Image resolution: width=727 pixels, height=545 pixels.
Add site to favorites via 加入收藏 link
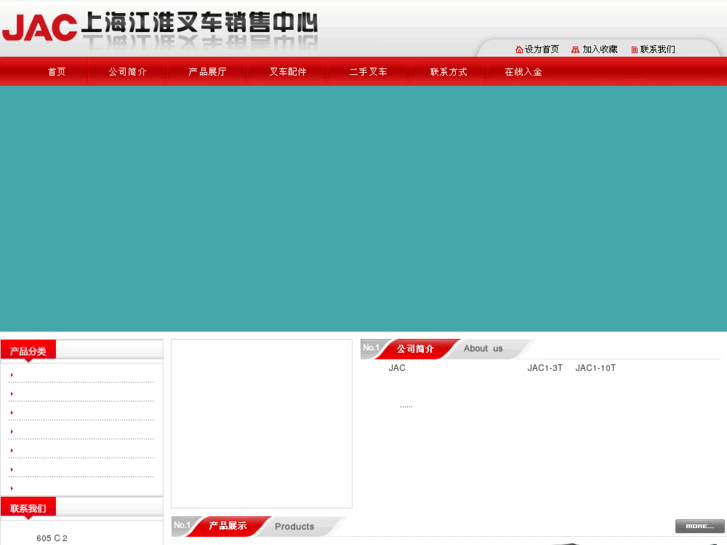tap(600, 49)
